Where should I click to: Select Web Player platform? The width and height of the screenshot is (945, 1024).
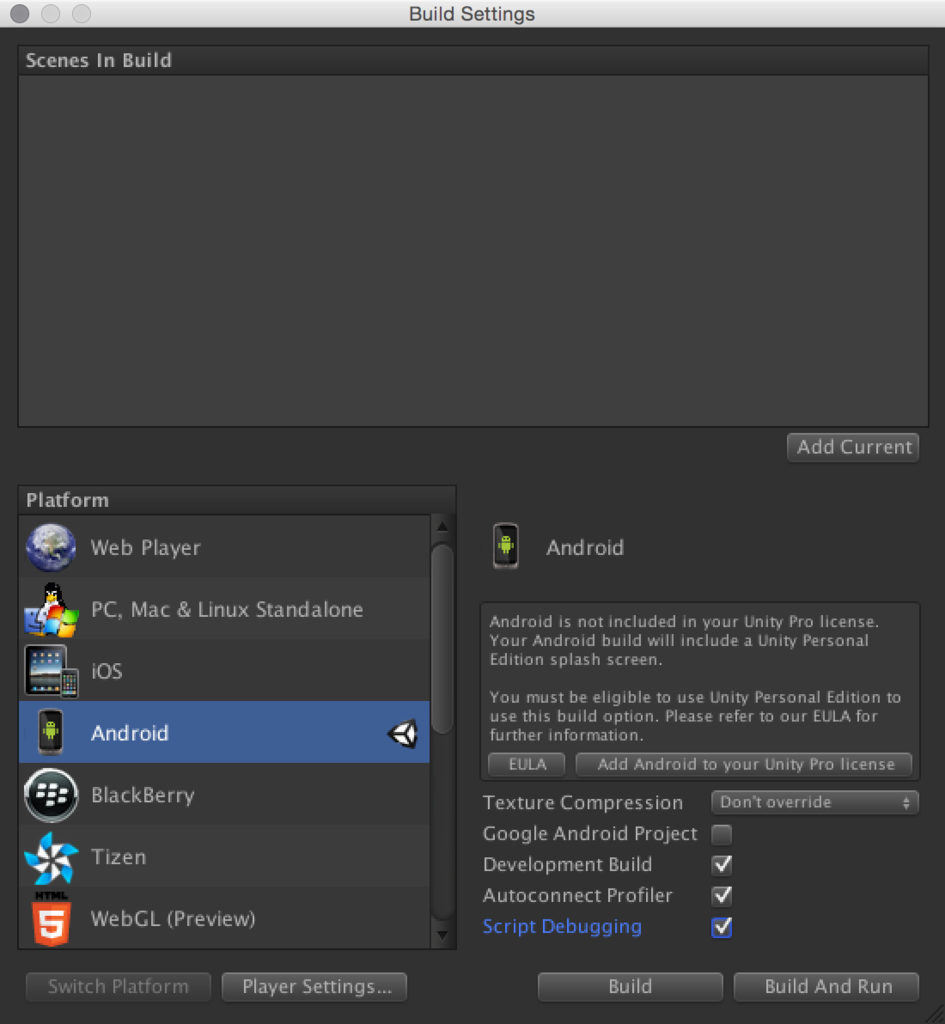click(x=224, y=547)
